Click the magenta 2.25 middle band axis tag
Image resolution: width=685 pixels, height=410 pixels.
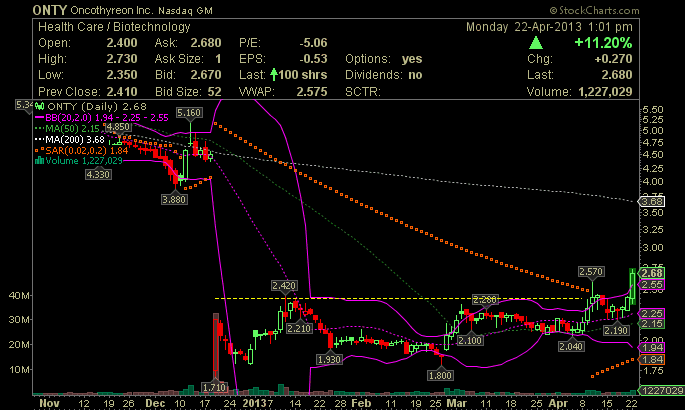point(651,314)
